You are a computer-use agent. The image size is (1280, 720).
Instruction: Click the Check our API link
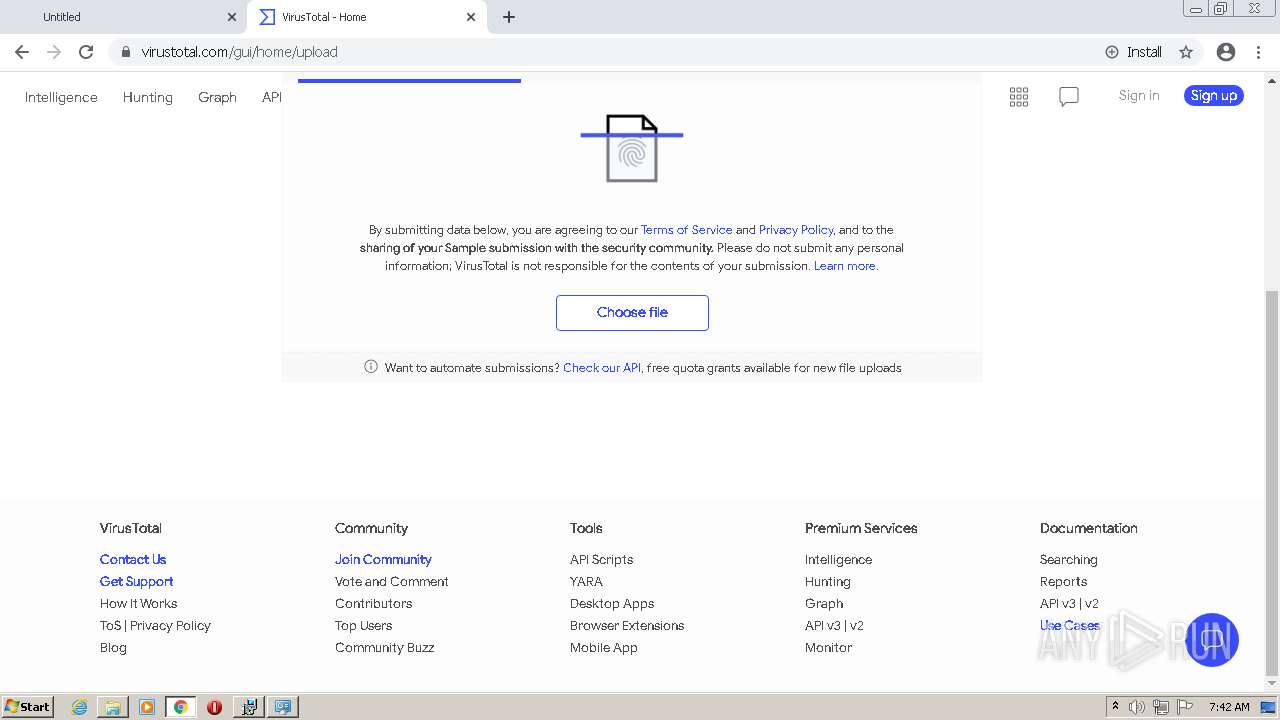click(x=602, y=368)
